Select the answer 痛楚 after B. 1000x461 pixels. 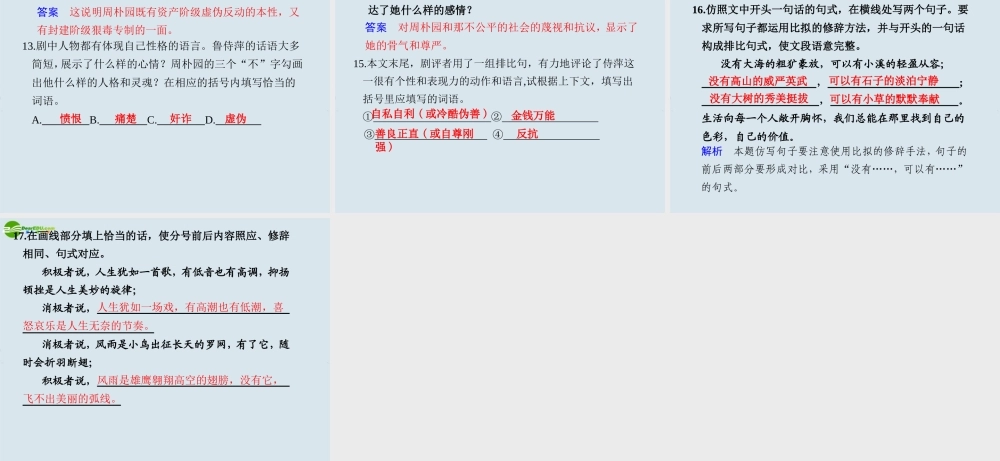click(x=126, y=119)
